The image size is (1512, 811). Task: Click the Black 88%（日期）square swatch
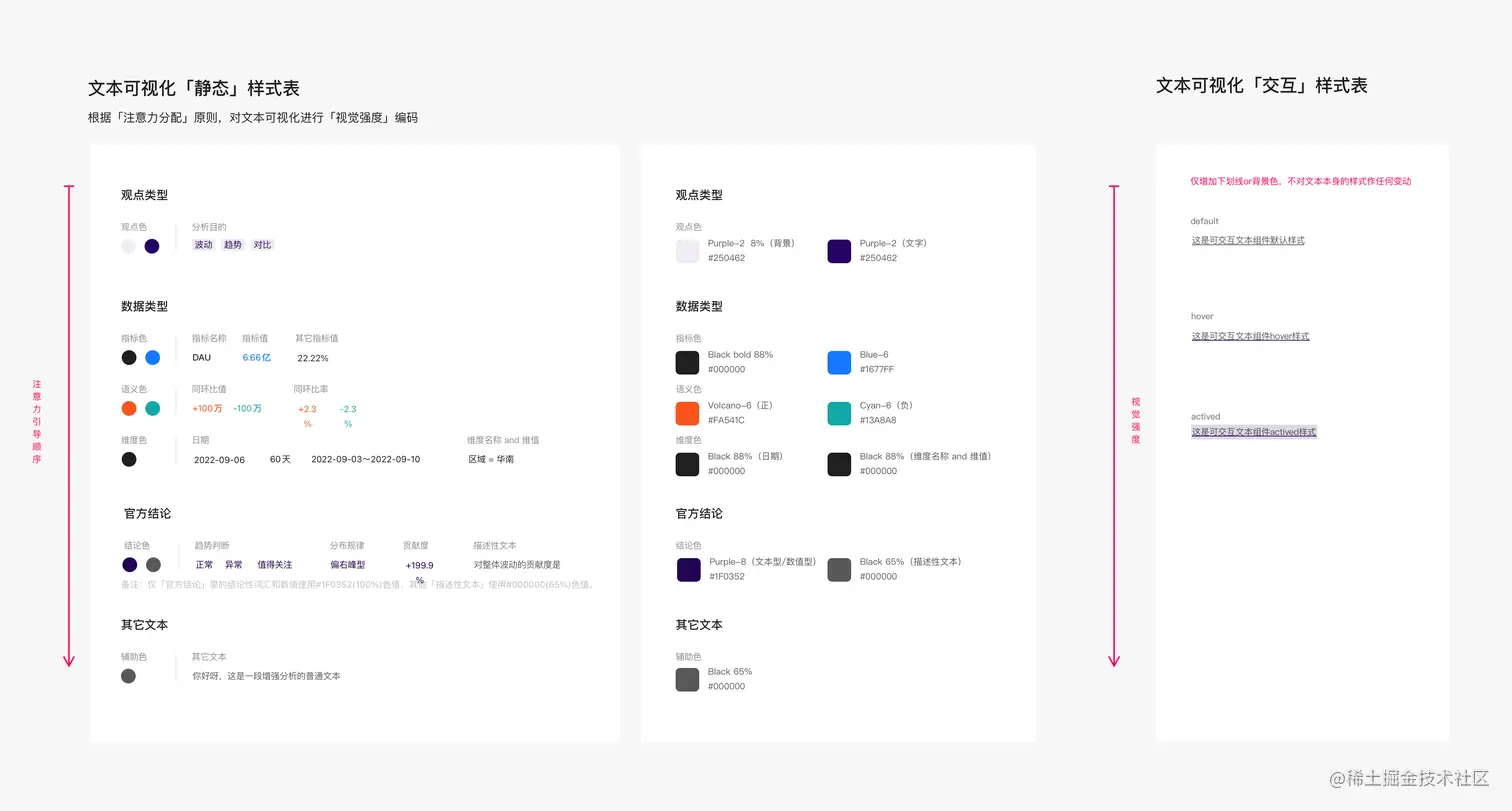687,464
